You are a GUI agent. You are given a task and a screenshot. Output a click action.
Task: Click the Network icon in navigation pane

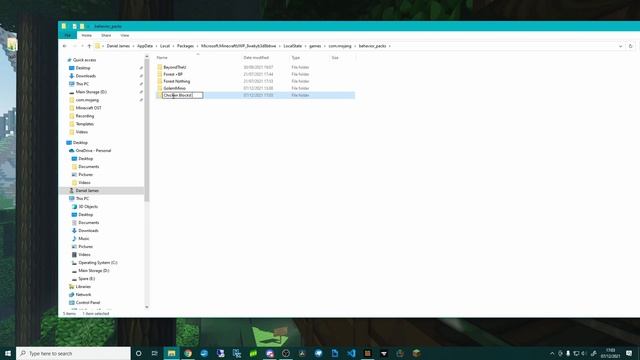point(72,294)
